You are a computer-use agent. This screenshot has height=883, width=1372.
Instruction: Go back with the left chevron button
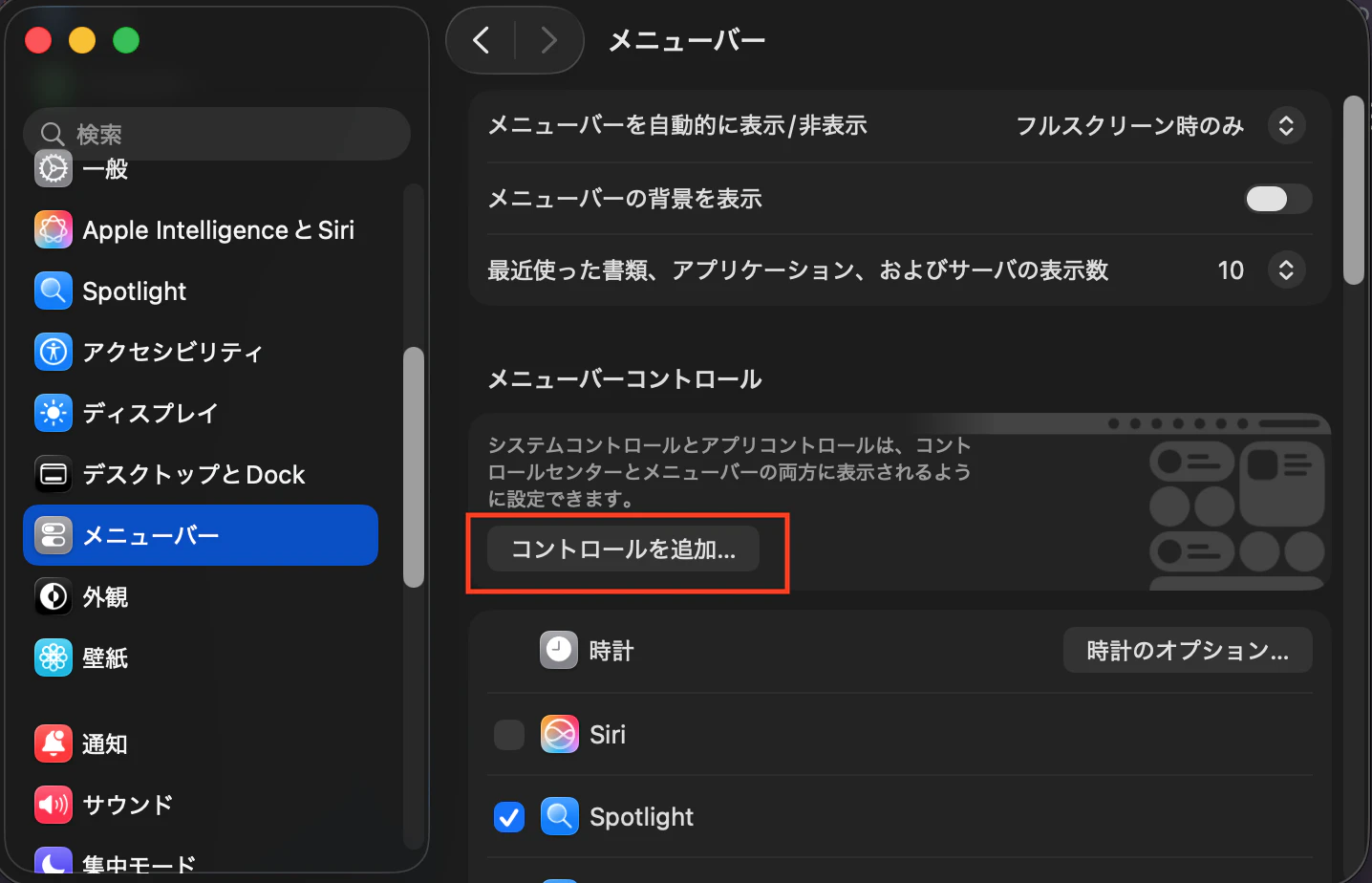[482, 40]
